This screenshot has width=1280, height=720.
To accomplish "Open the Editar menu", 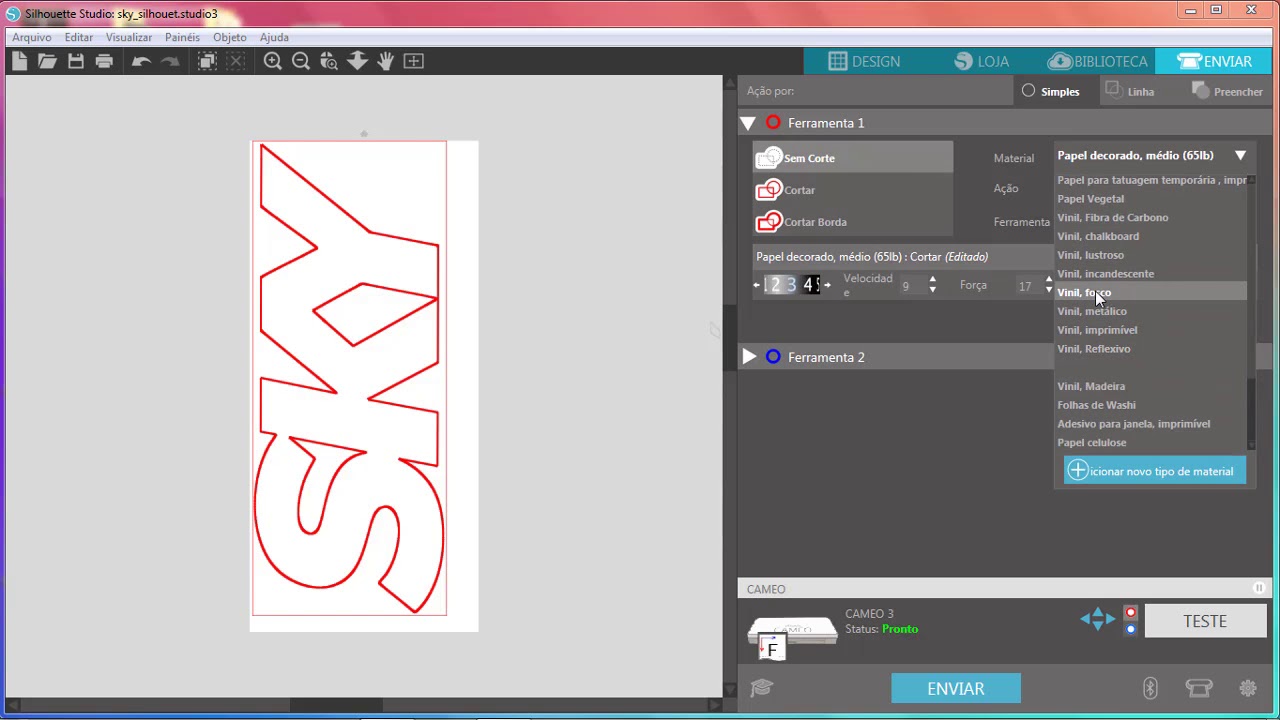I will (x=79, y=37).
